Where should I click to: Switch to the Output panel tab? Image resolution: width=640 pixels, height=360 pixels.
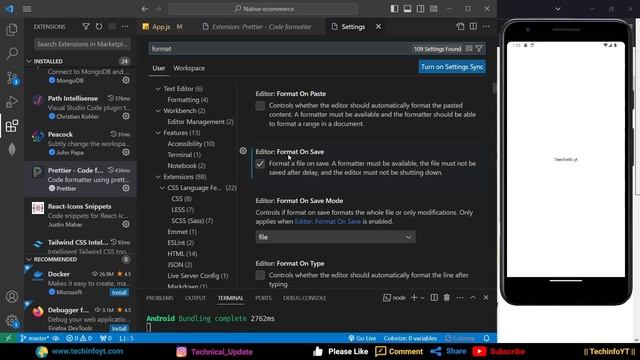point(195,298)
